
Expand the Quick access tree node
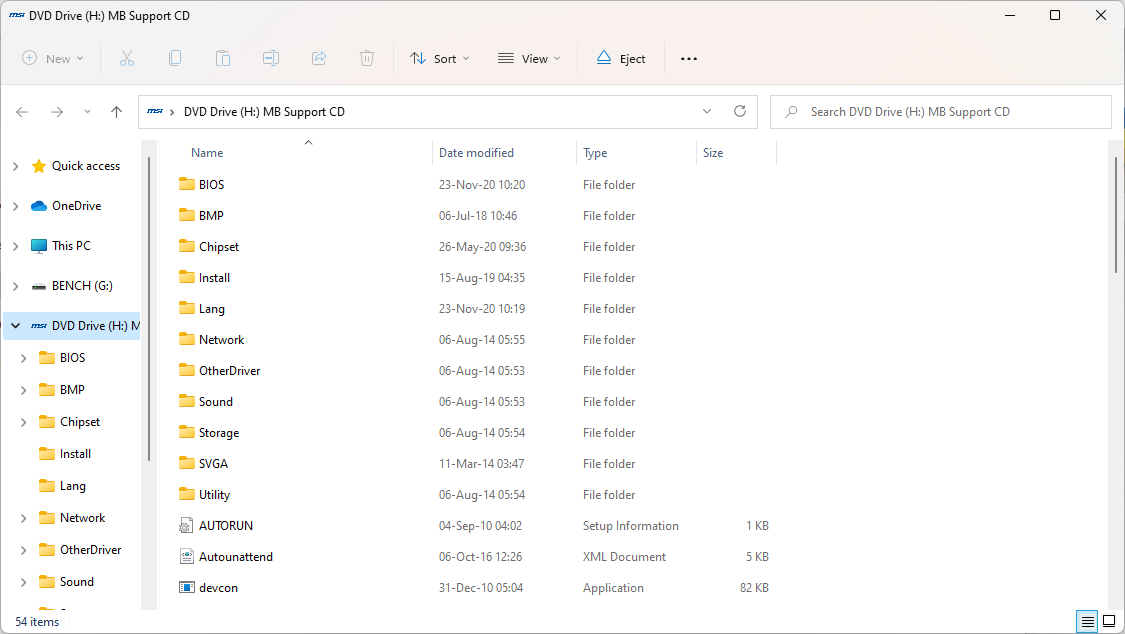(x=15, y=166)
